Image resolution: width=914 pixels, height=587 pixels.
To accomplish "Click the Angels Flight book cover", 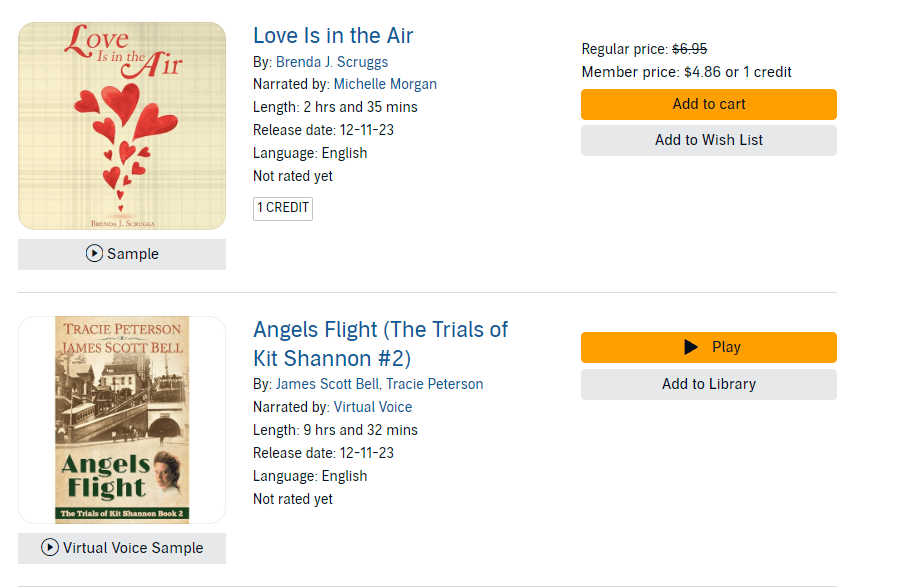I will click(x=122, y=420).
